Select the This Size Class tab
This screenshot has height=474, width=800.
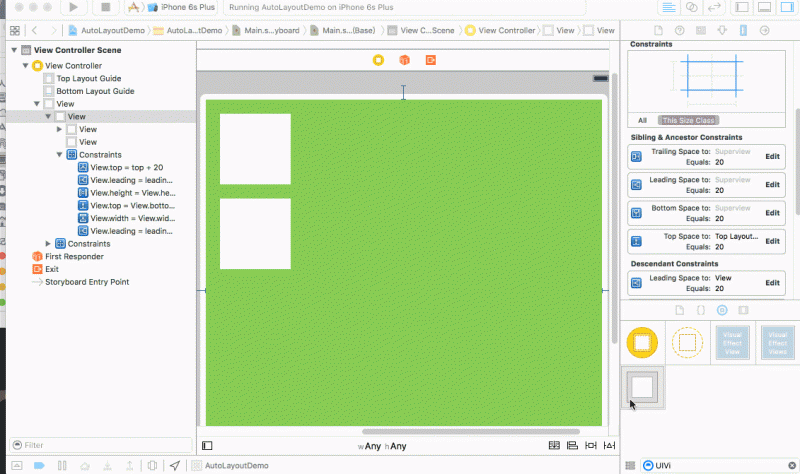tap(685, 120)
